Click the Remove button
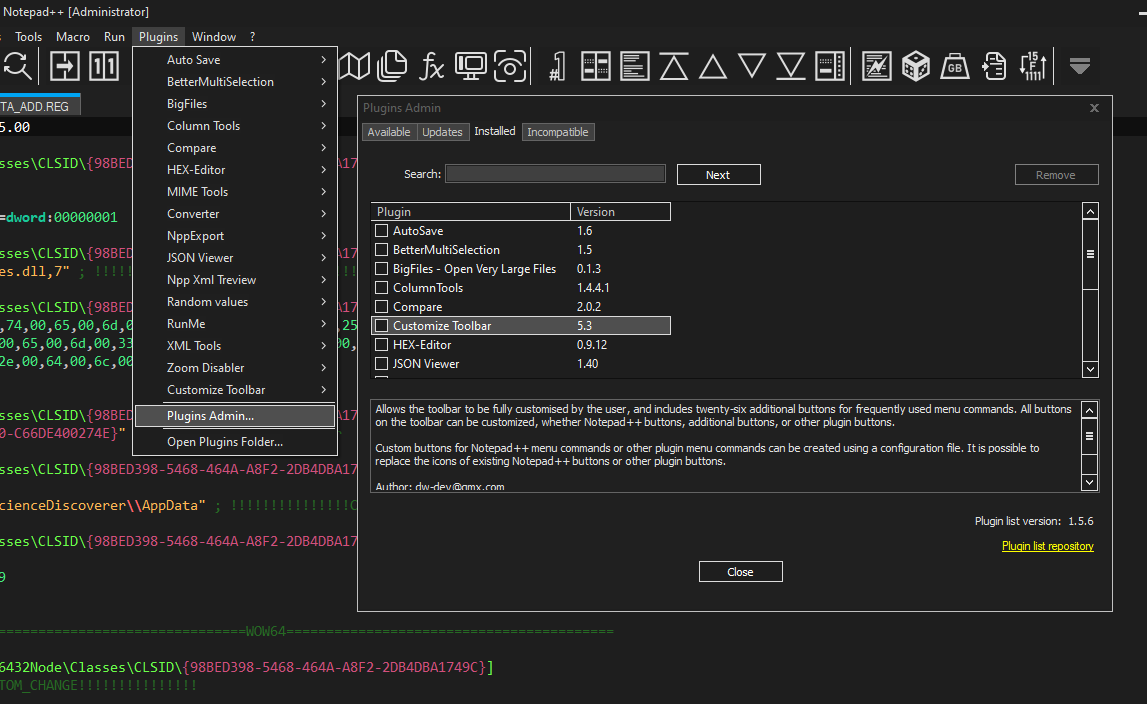 1056,175
